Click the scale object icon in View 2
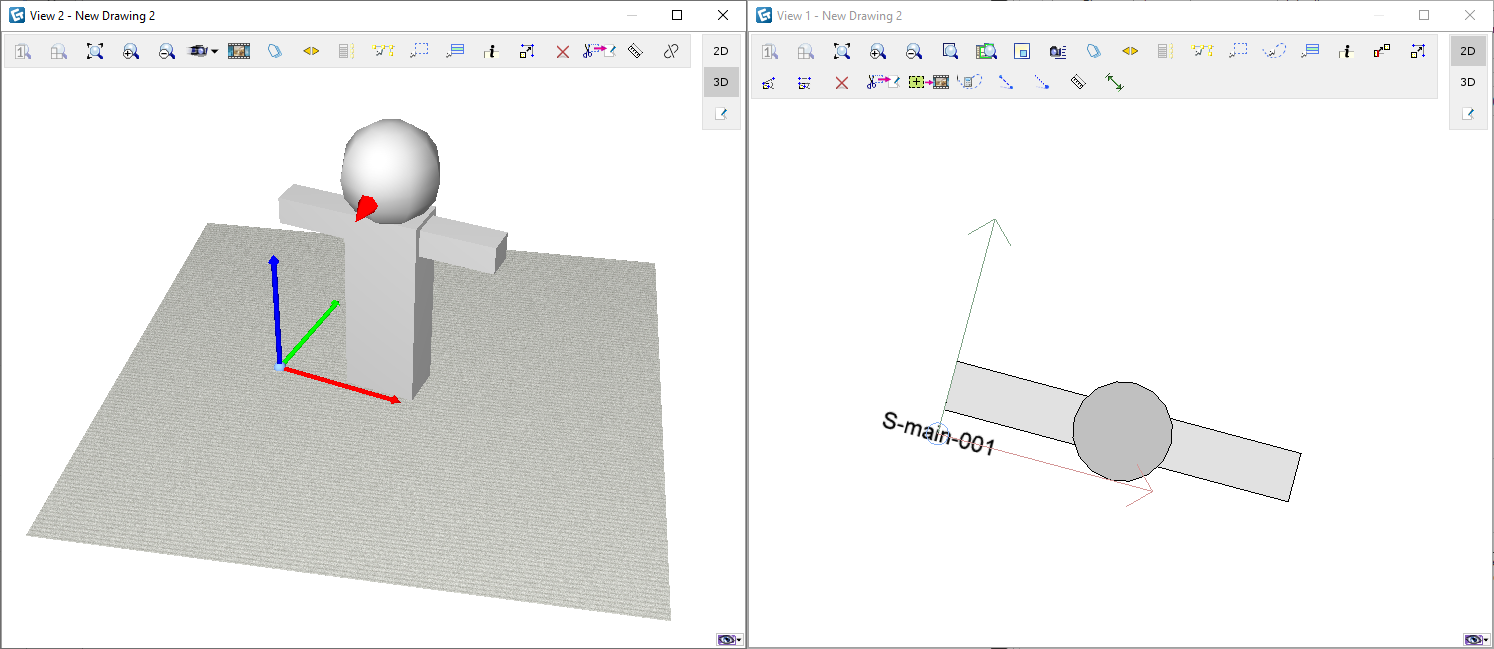 [x=527, y=51]
